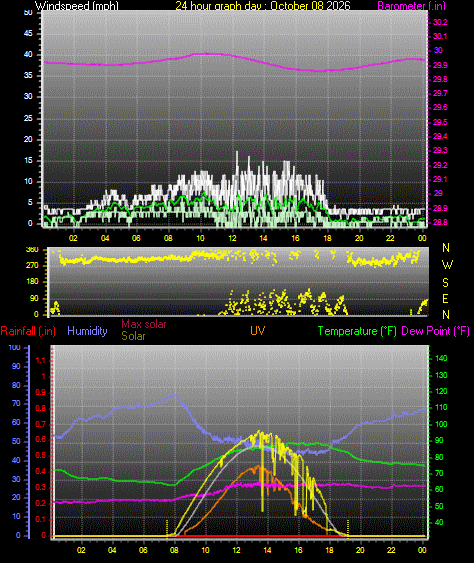Click the 140 temperature scale value

point(441,358)
